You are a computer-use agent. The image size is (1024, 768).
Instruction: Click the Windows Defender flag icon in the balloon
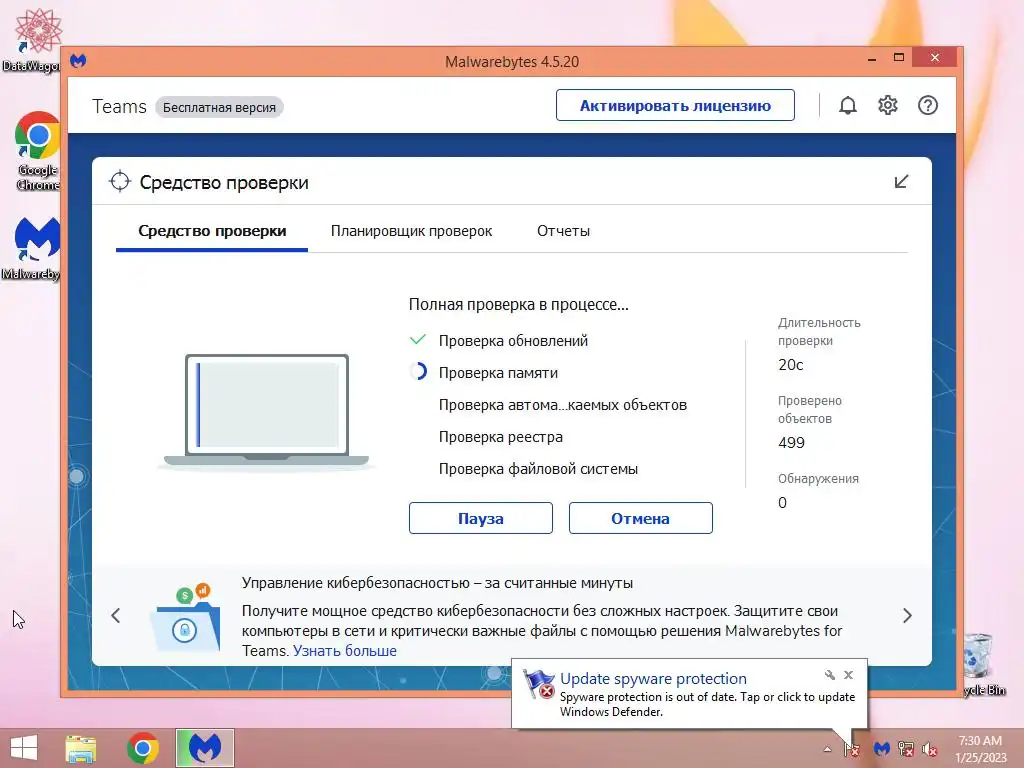(x=539, y=684)
